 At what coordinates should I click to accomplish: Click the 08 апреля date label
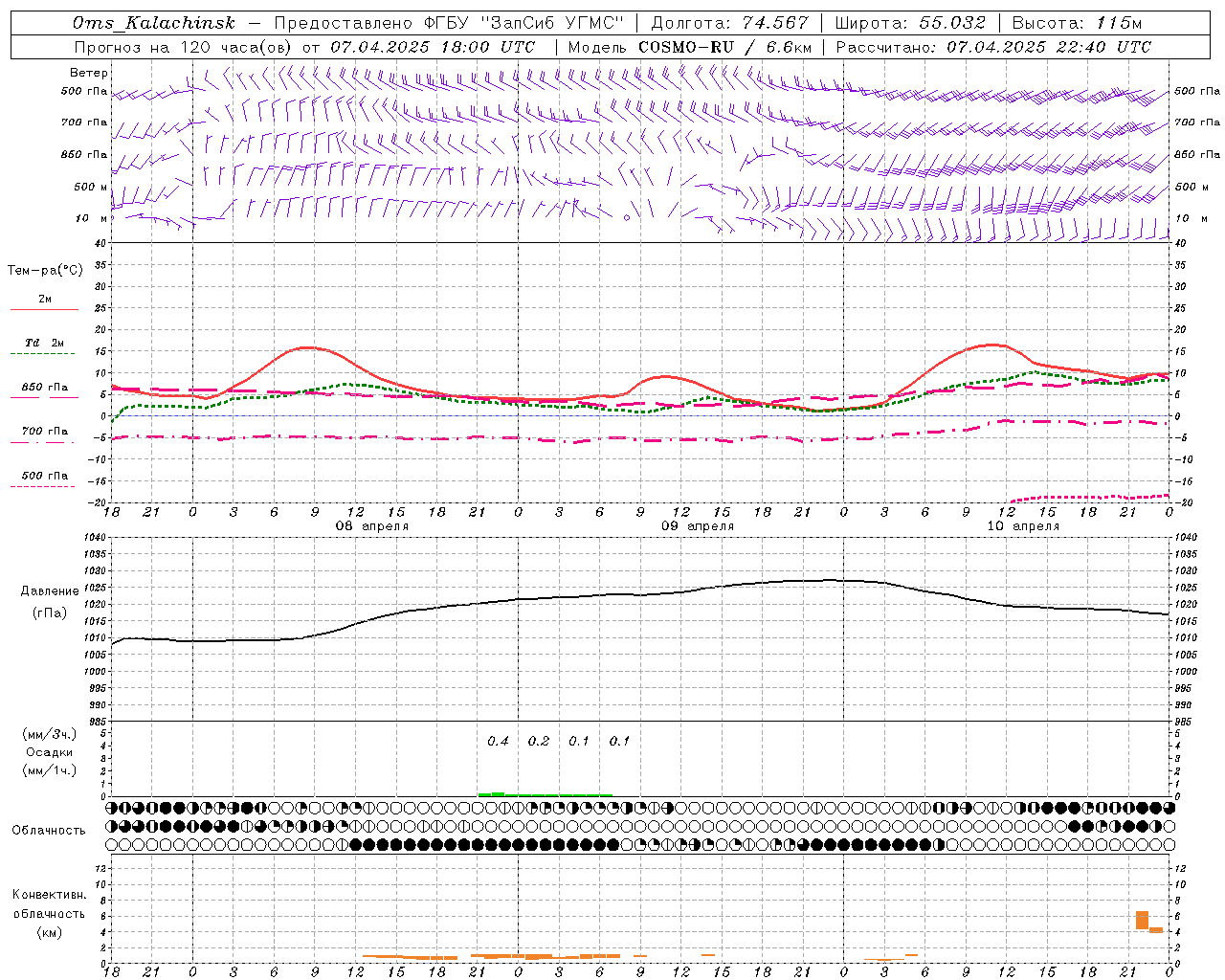tap(371, 526)
